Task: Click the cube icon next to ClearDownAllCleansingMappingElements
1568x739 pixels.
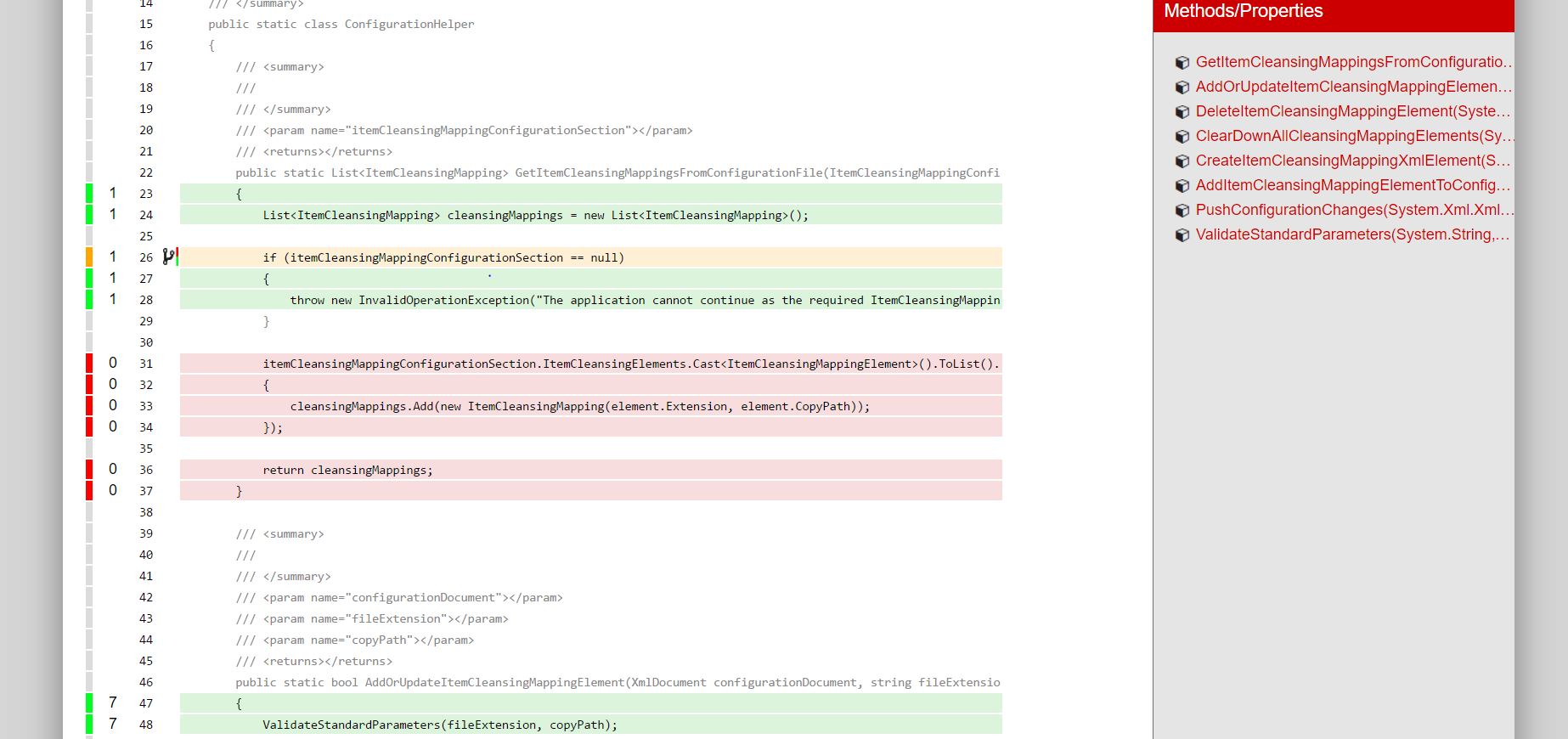Action: (x=1182, y=137)
